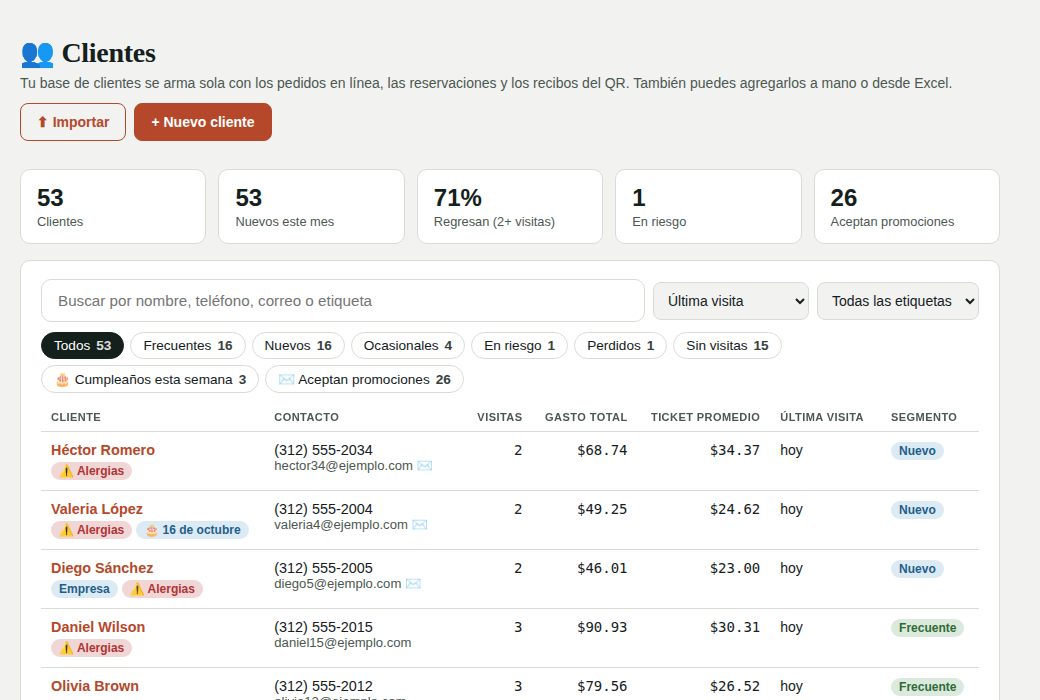Open client Daniel Wilson
Viewport: 1040px width, 700px height.
(x=98, y=627)
